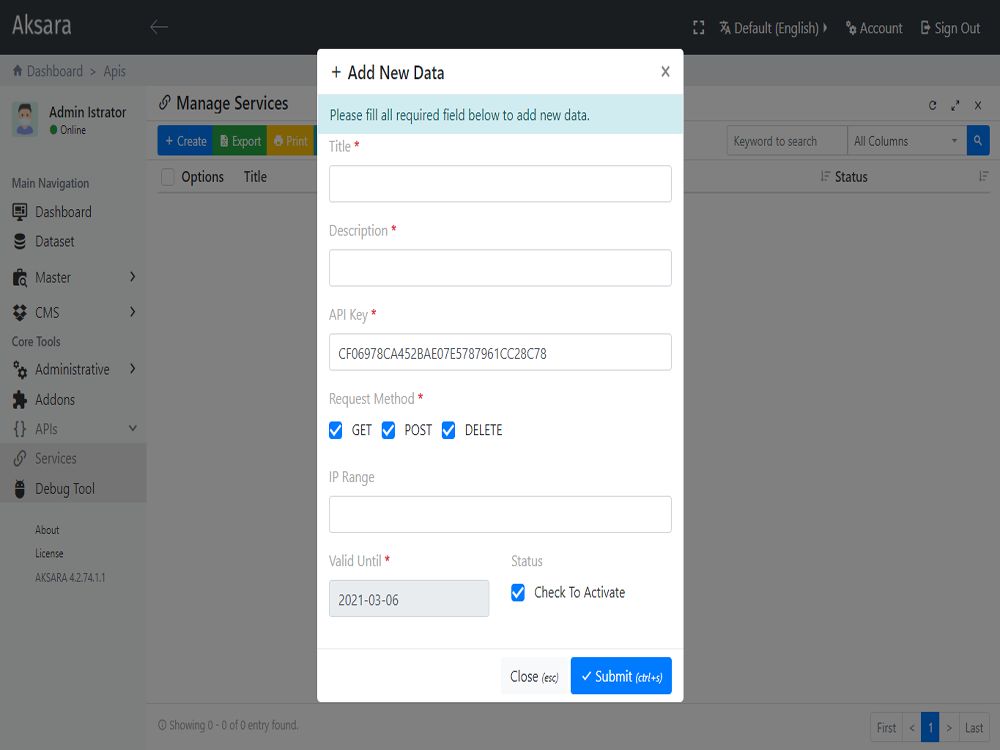This screenshot has height=750, width=1000.
Task: Open the Default (English) language menu
Action: click(x=773, y=28)
